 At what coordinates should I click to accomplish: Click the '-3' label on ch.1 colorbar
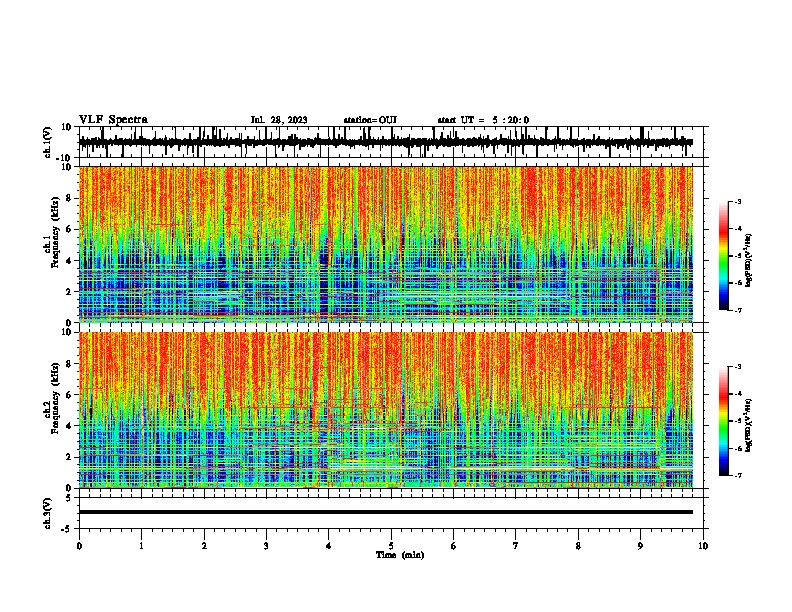point(737,201)
